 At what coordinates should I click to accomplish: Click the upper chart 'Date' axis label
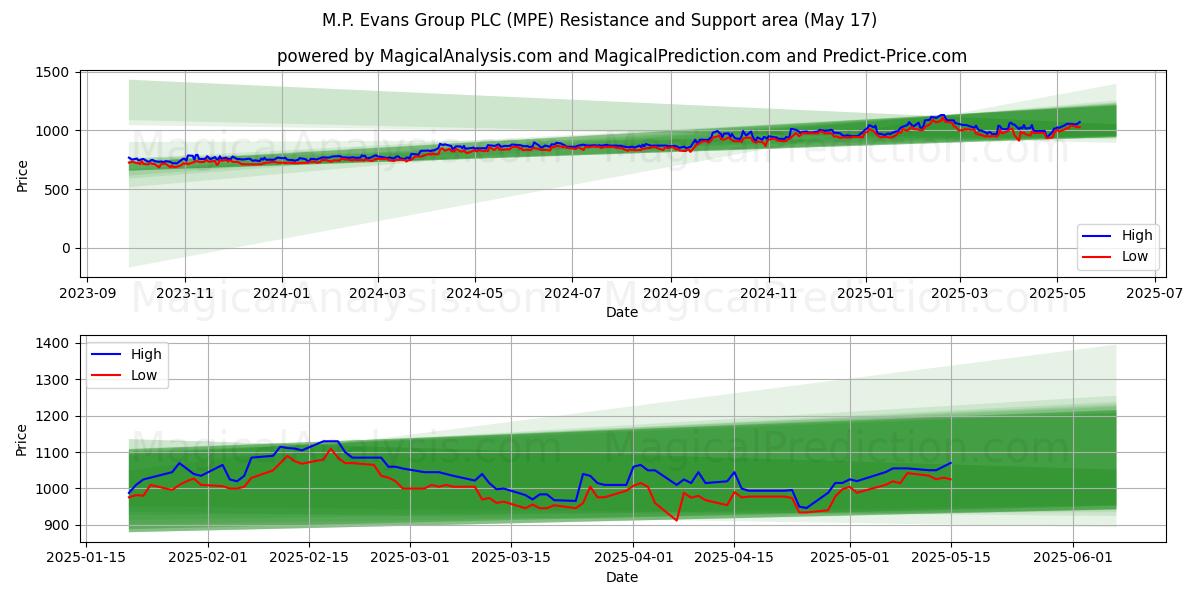(x=622, y=312)
